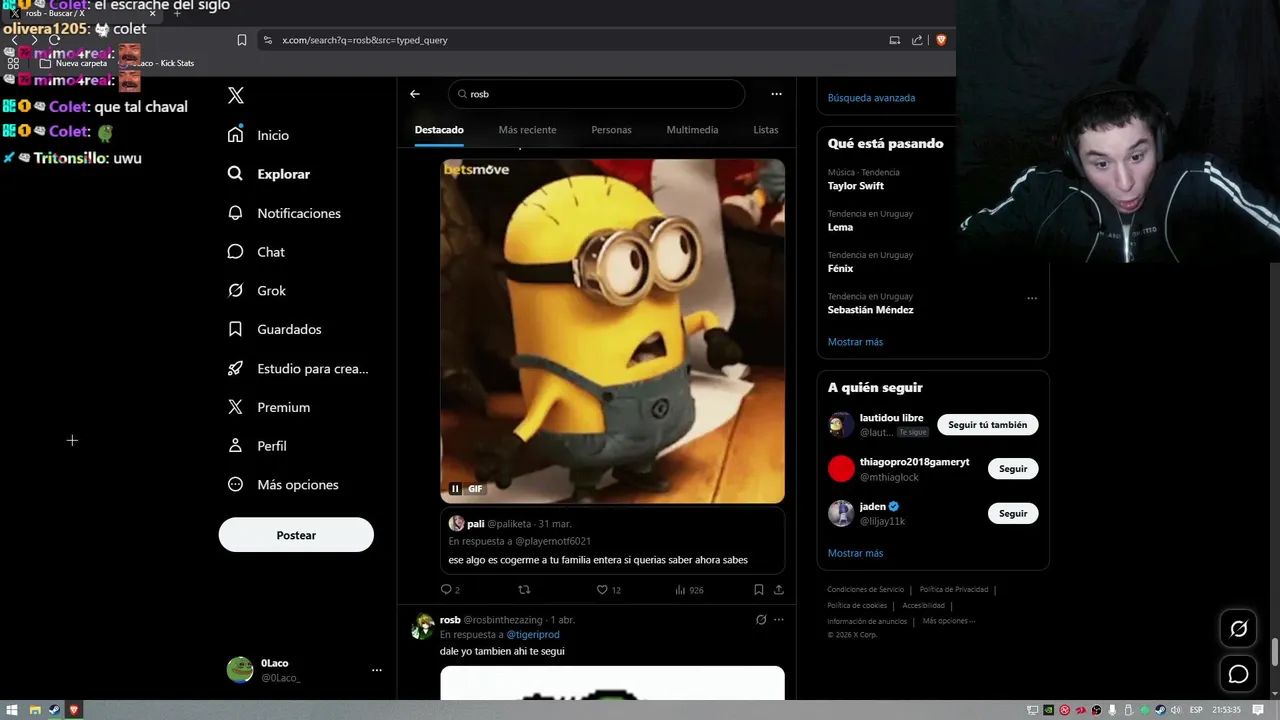Image resolution: width=1280 pixels, height=720 pixels.
Task: Open the Accesibilidad footer link
Action: 923,606
